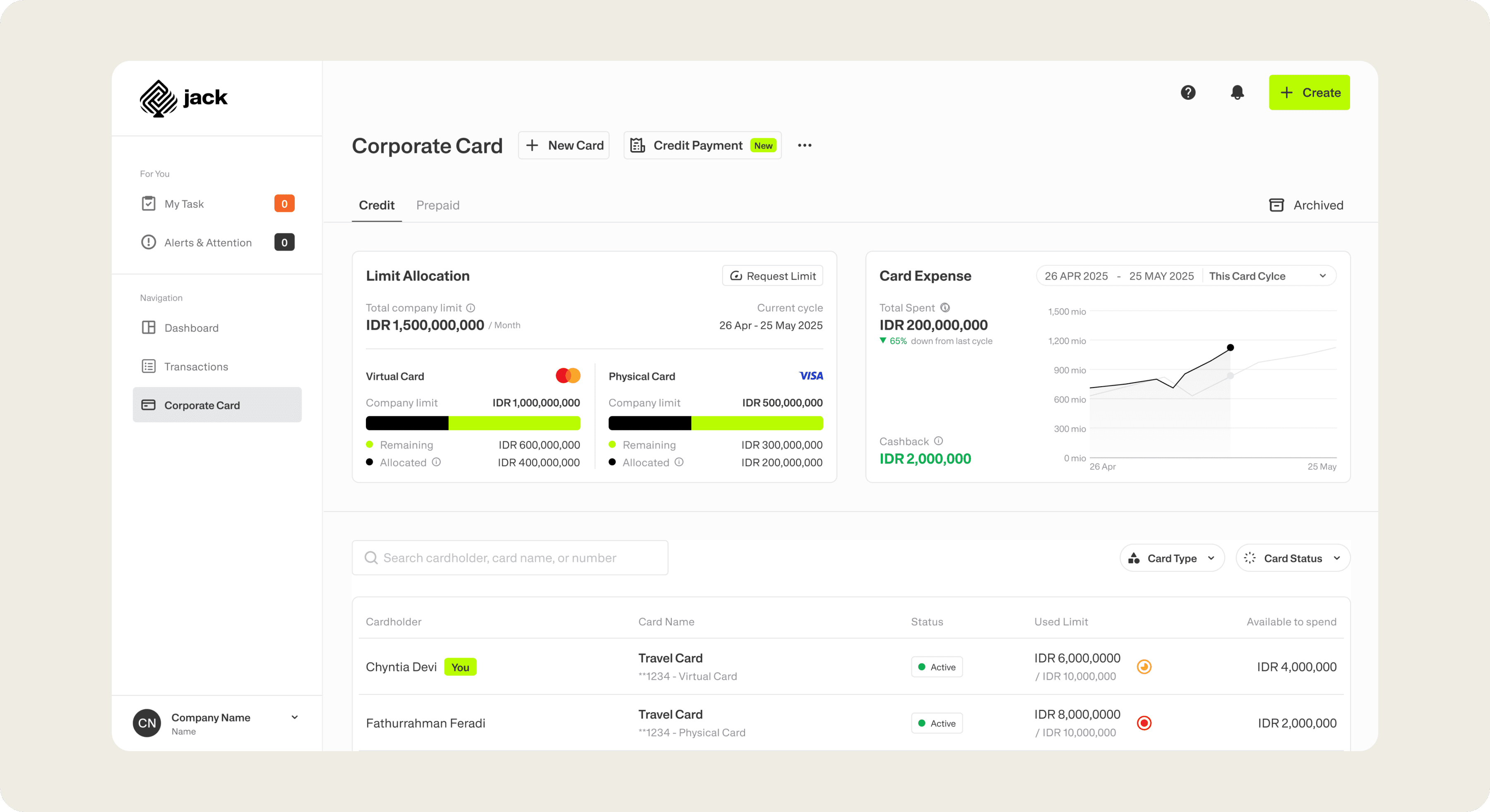Image resolution: width=1490 pixels, height=812 pixels.
Task: Open Transactions in the sidebar navigation
Action: tap(196, 367)
